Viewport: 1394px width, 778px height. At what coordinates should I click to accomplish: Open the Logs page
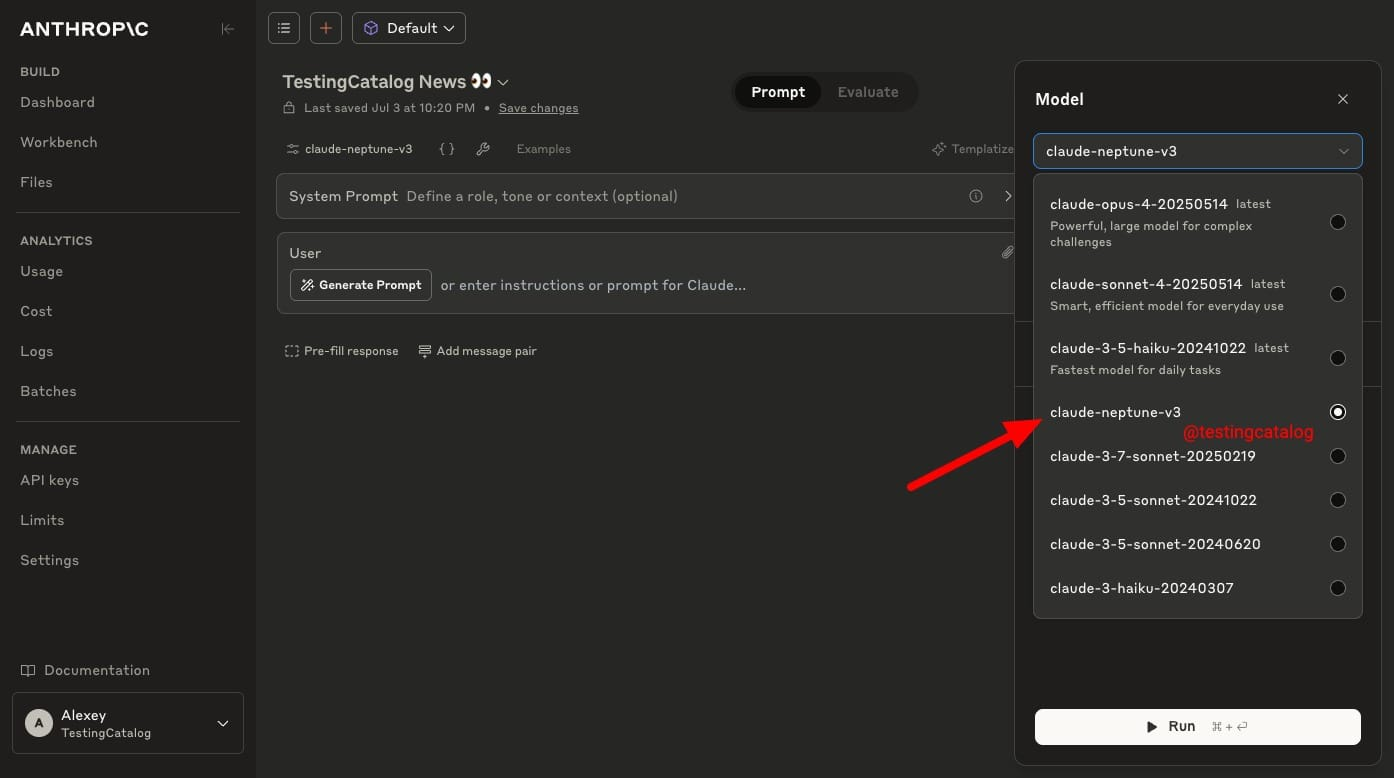[x=37, y=351]
